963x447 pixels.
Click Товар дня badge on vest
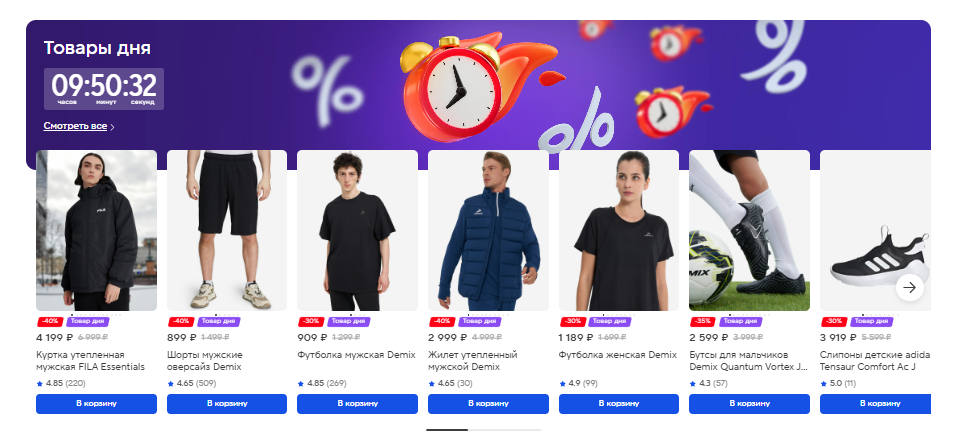pyautogui.click(x=480, y=321)
